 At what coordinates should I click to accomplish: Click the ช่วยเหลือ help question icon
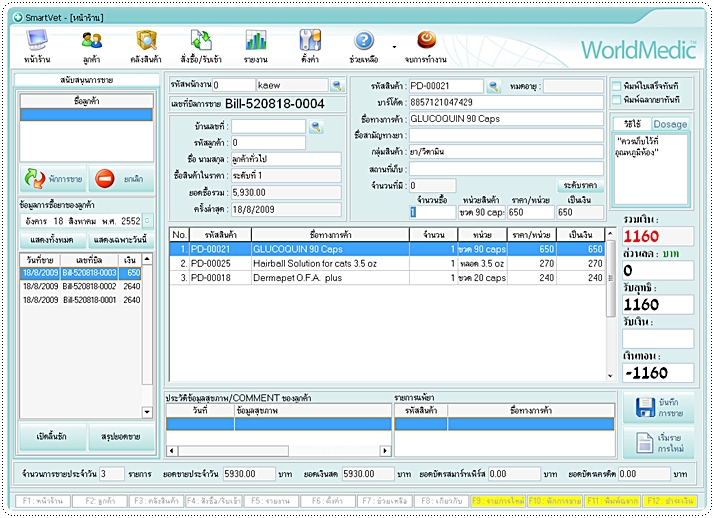[364, 41]
